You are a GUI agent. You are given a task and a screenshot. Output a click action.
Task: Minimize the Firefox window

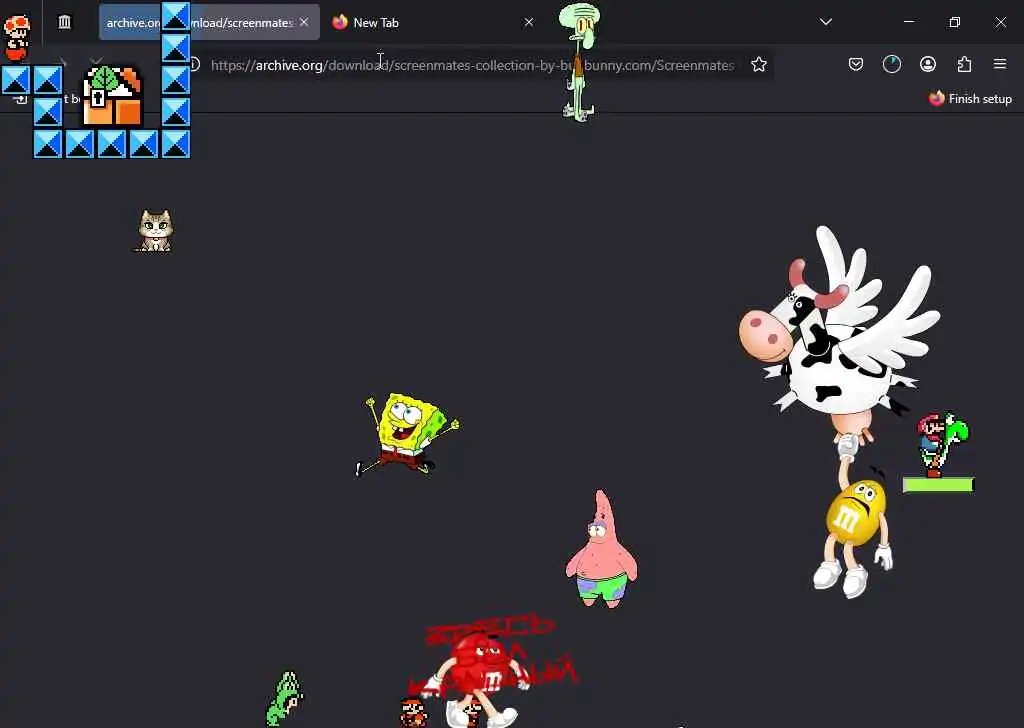(908, 22)
